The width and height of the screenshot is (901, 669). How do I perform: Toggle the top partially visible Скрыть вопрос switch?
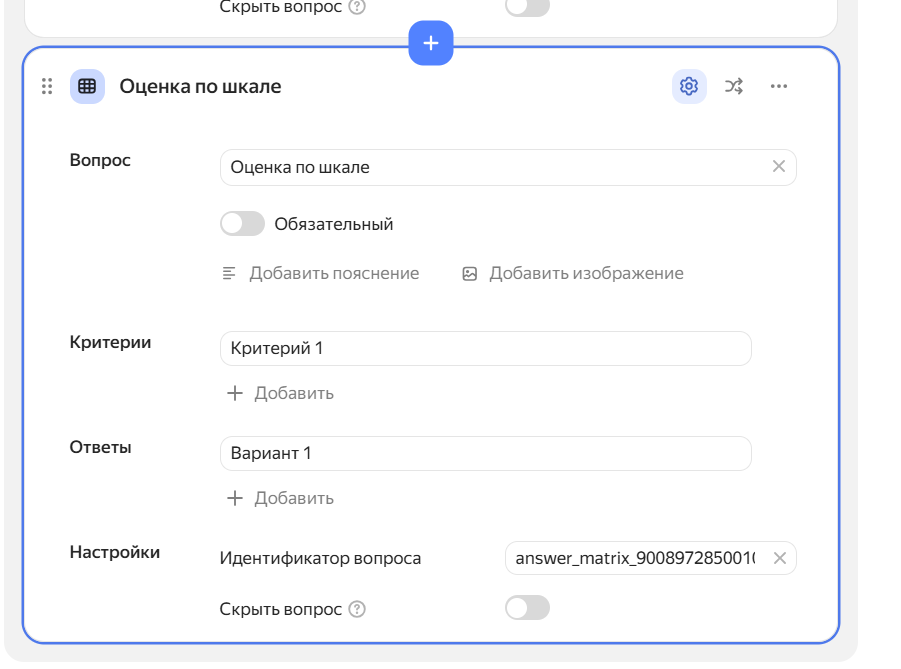coord(527,7)
